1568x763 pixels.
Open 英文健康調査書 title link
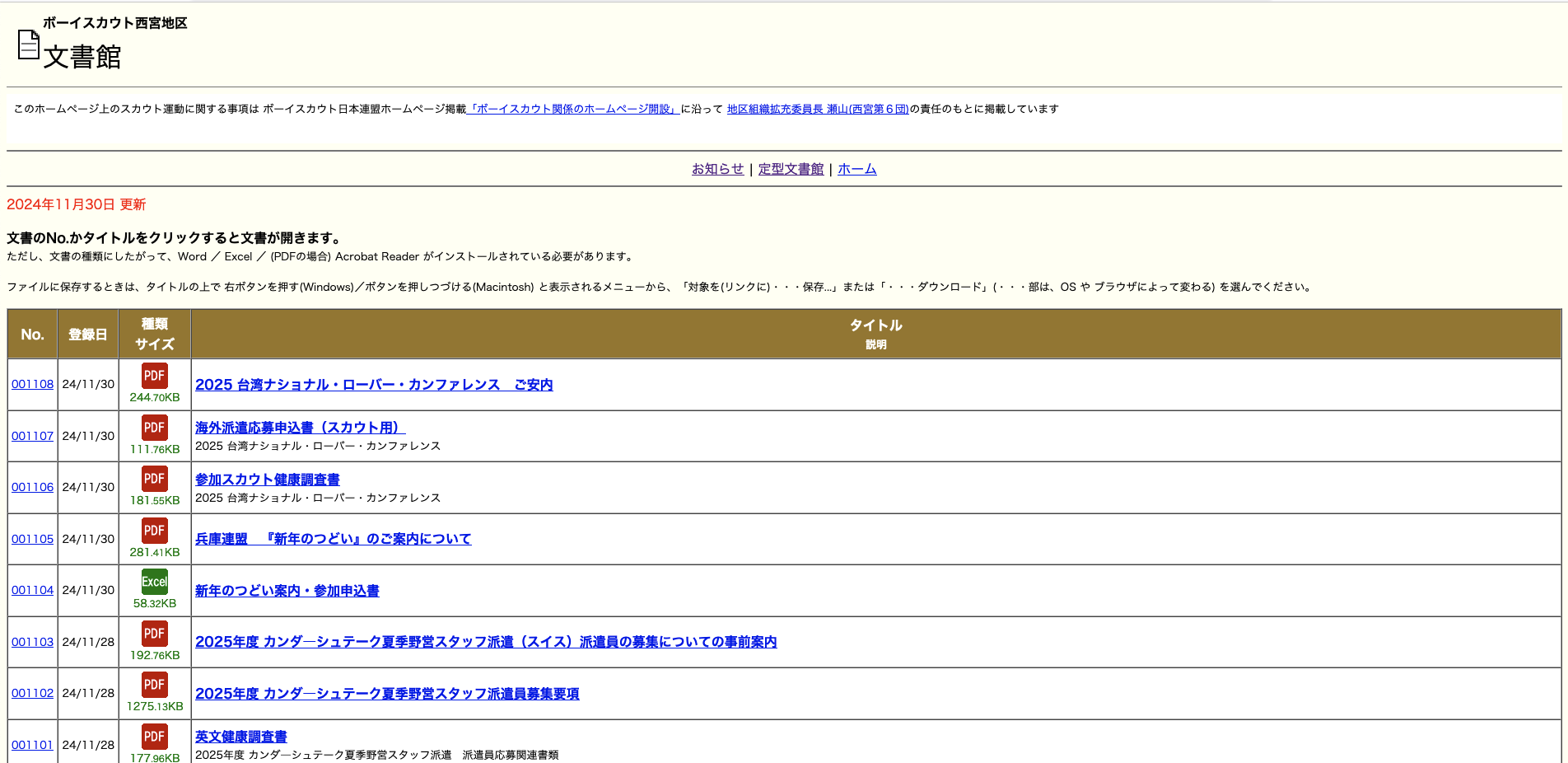click(x=241, y=737)
